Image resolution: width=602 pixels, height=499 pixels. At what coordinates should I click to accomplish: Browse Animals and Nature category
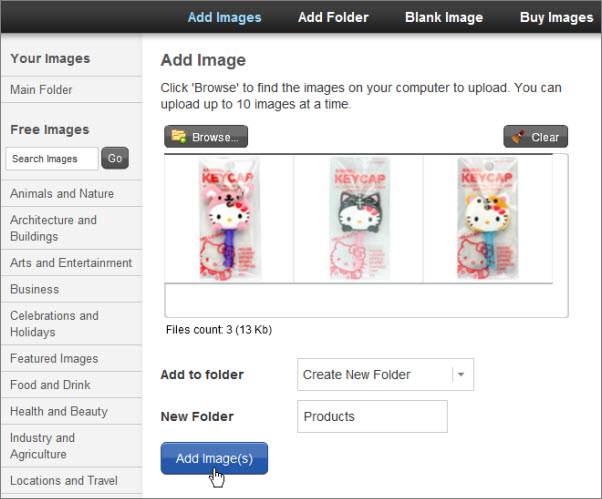click(62, 193)
